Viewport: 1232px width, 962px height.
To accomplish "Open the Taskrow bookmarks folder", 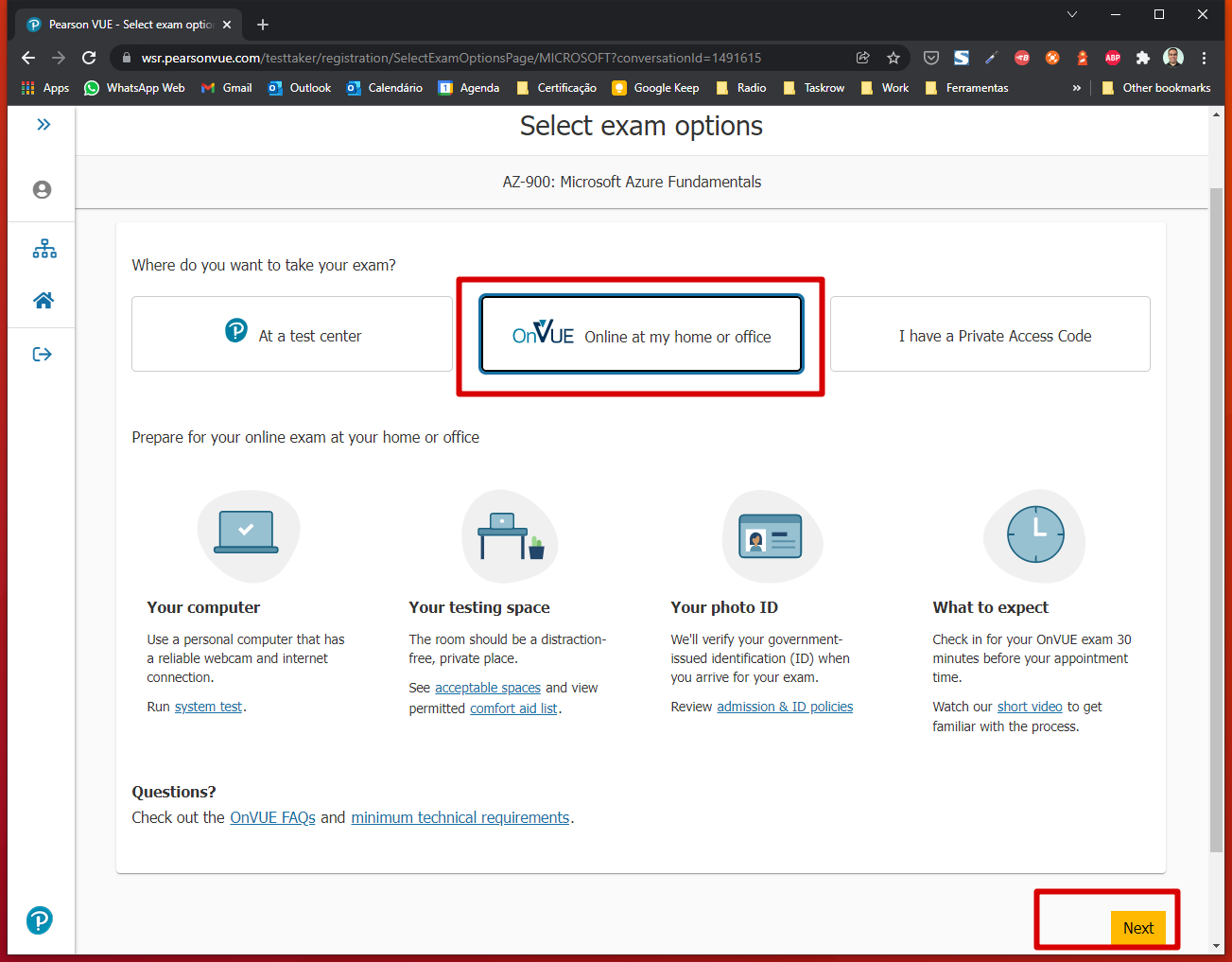I will tap(814, 88).
